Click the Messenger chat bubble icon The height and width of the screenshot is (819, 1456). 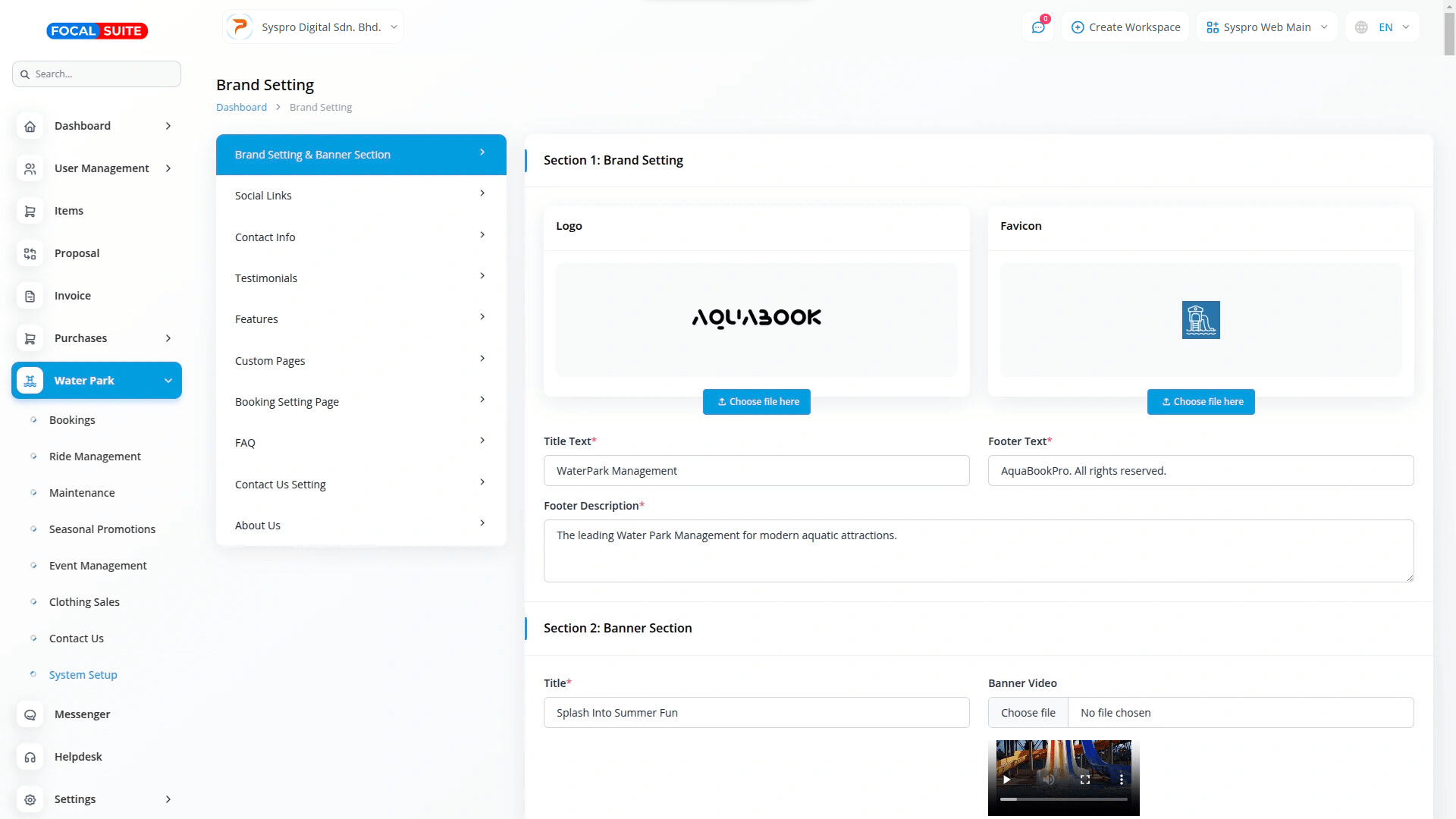coord(30,715)
